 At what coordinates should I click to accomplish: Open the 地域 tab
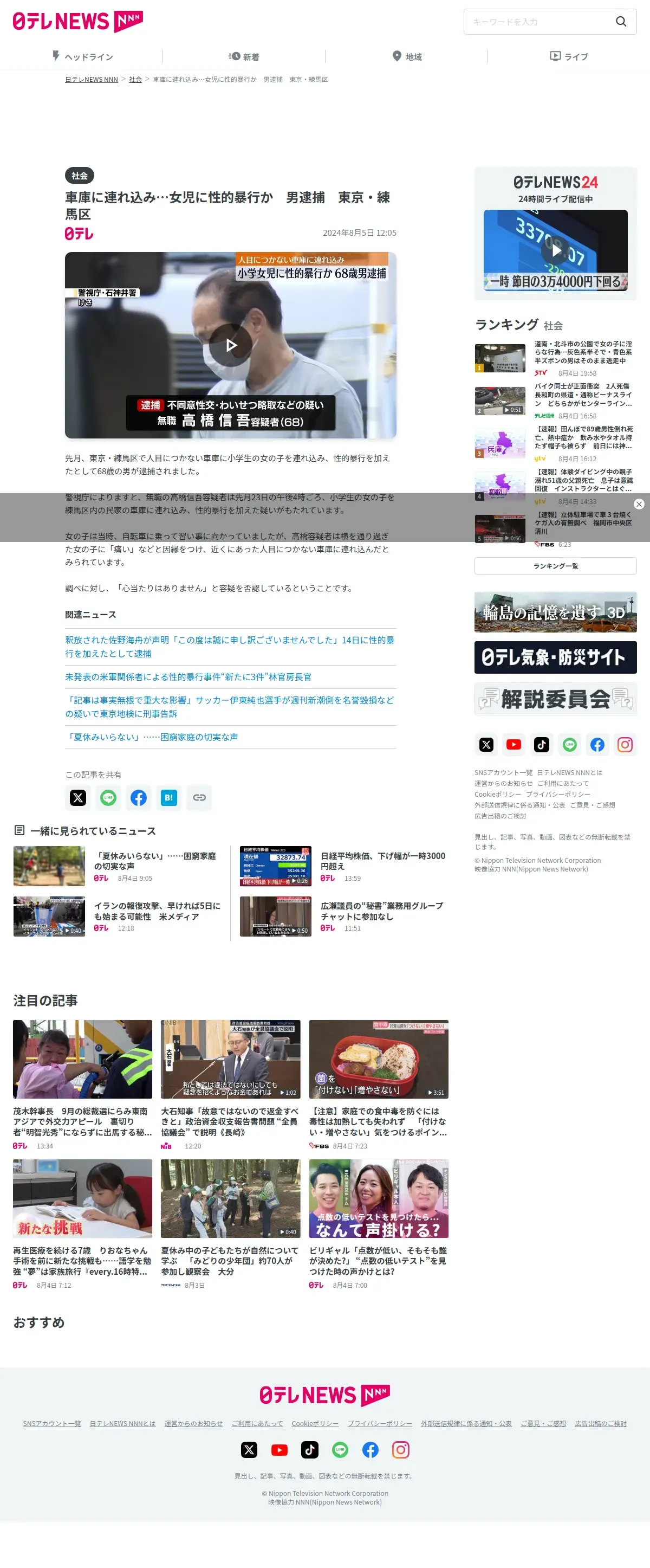(407, 56)
